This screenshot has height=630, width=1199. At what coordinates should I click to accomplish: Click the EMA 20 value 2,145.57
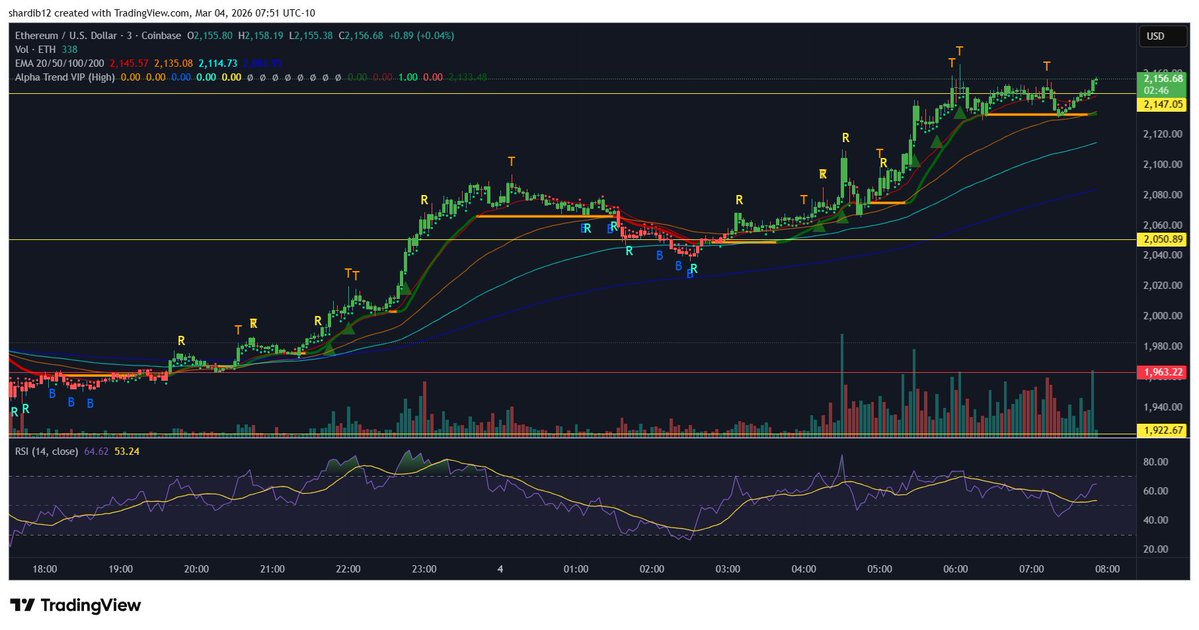pyautogui.click(x=129, y=63)
